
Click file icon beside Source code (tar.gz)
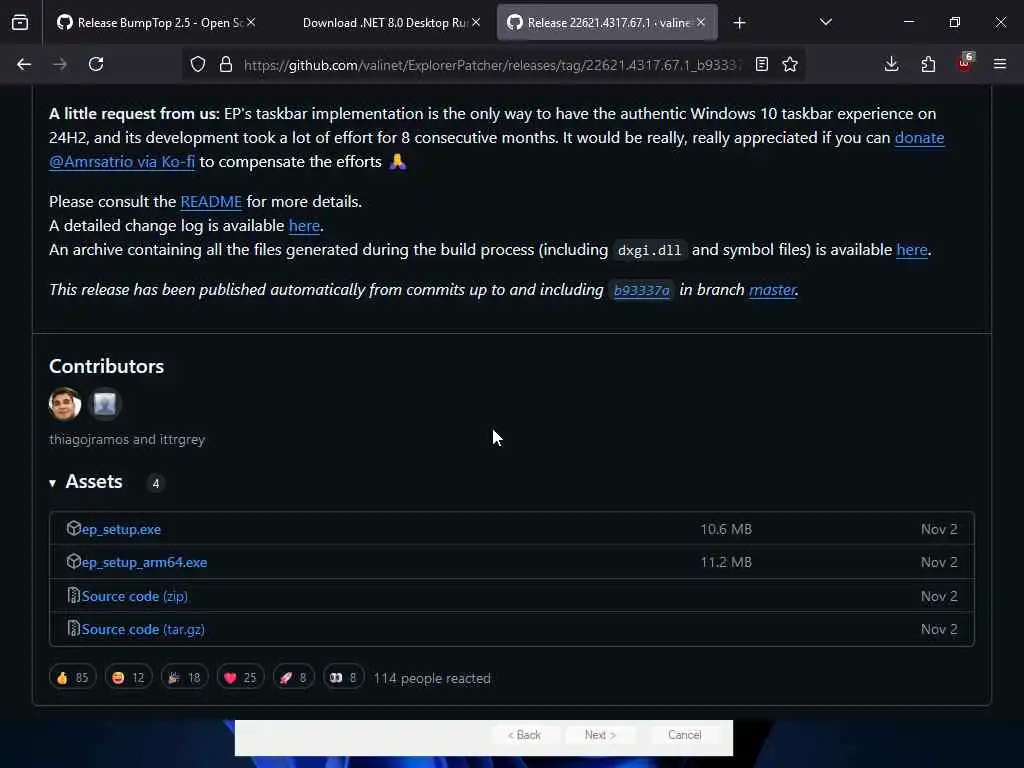coord(73,628)
